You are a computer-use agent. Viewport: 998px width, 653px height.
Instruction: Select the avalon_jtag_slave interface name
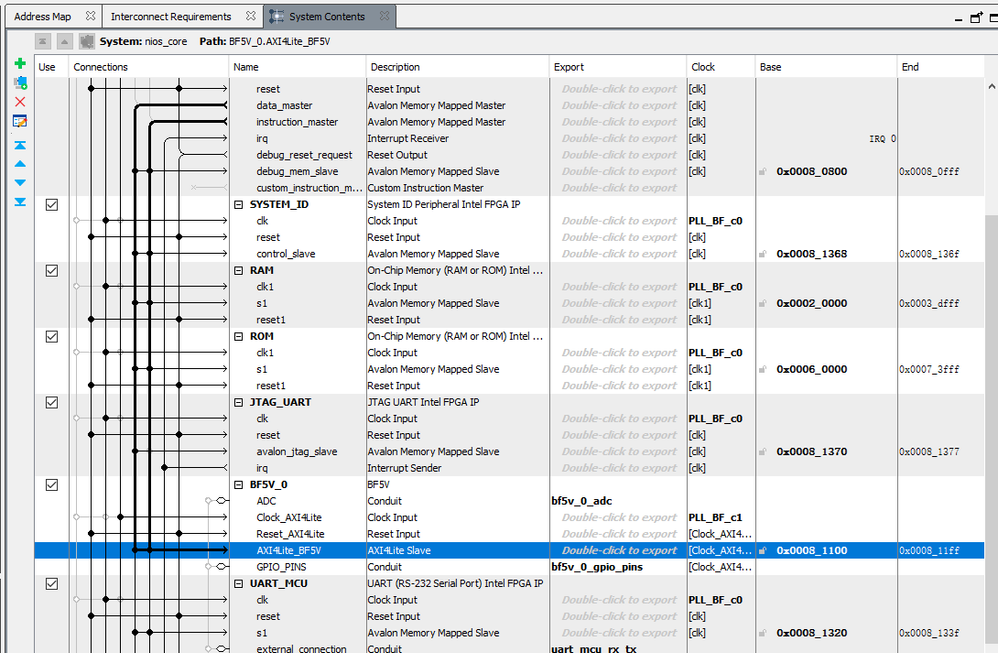[x=297, y=452]
